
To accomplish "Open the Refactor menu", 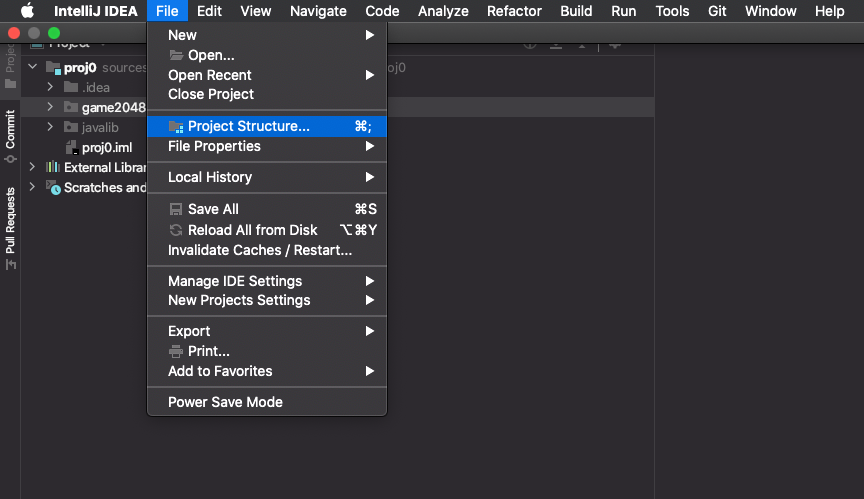I will 514,11.
